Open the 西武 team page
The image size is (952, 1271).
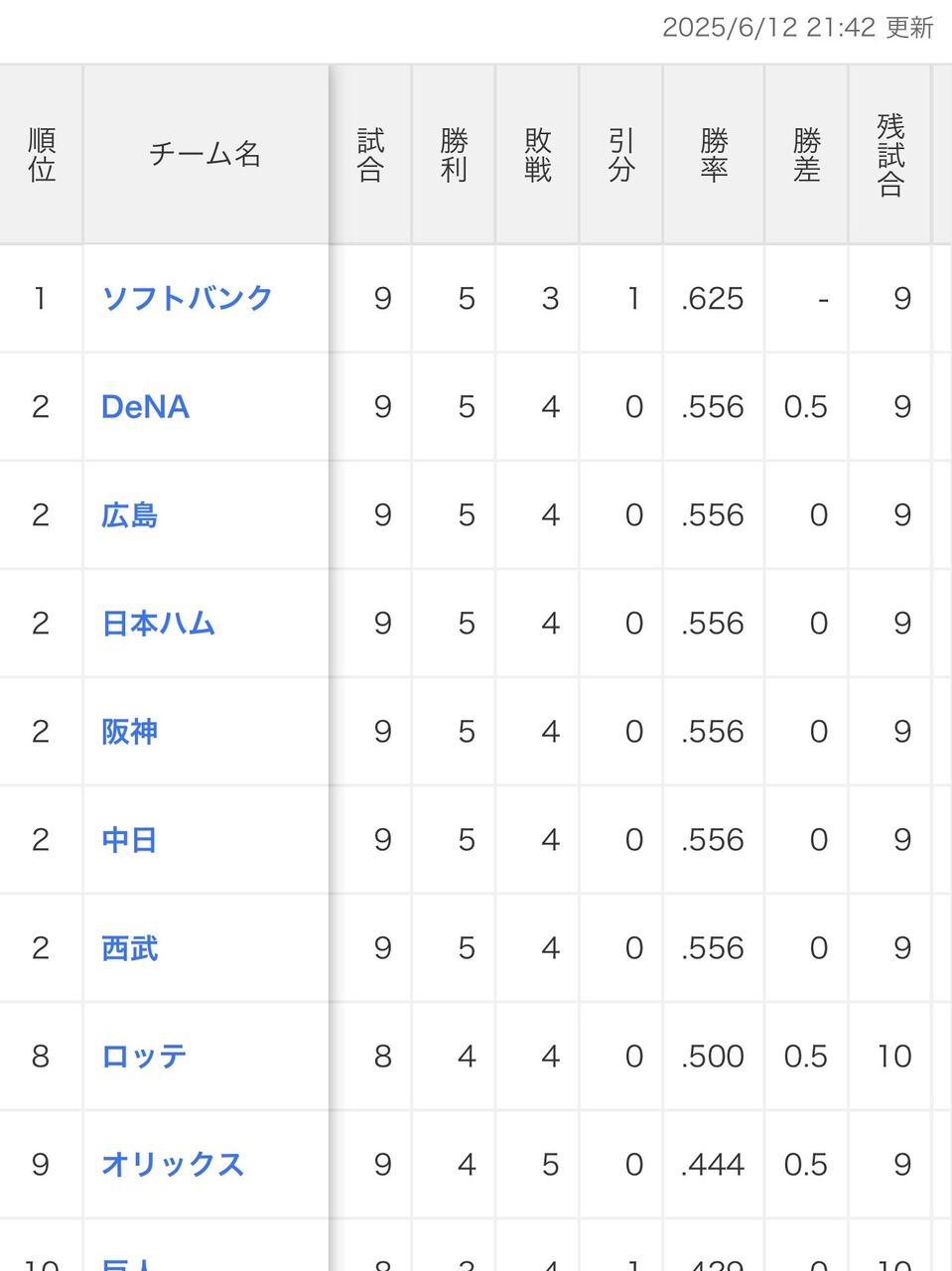[x=129, y=947]
